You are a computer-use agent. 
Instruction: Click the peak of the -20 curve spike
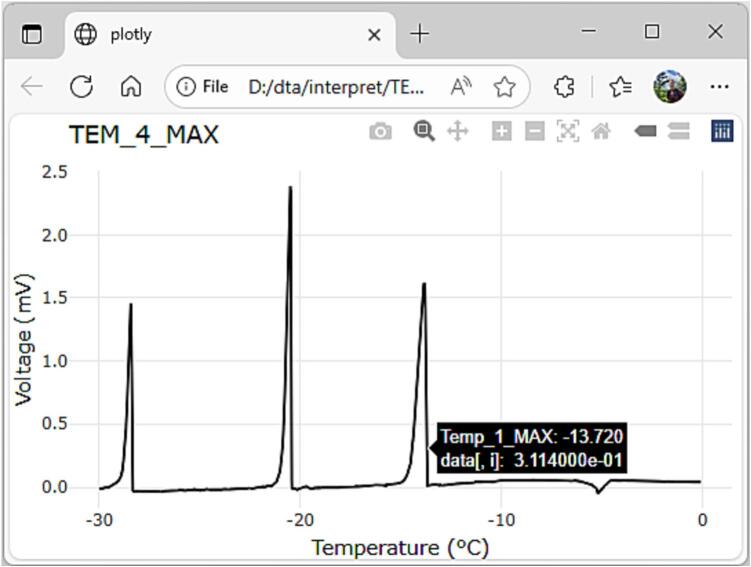click(x=290, y=187)
